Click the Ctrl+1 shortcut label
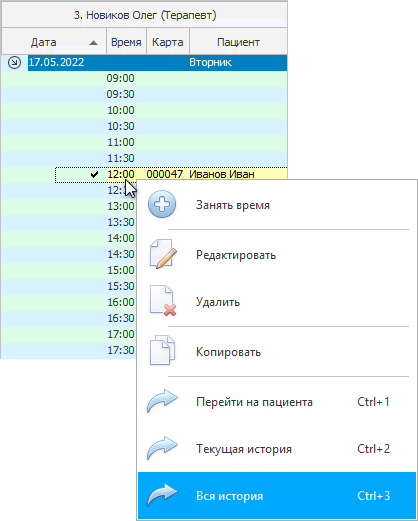 (x=373, y=402)
